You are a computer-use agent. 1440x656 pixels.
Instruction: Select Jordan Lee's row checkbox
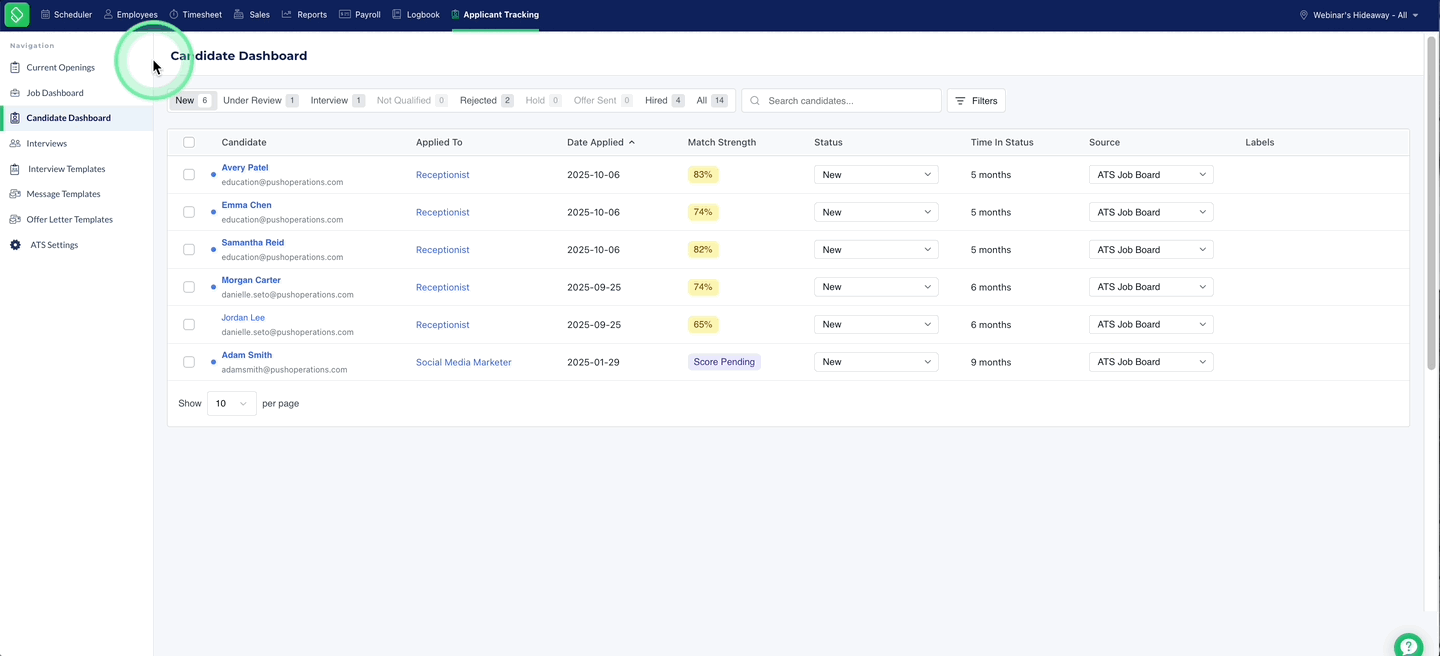189,325
